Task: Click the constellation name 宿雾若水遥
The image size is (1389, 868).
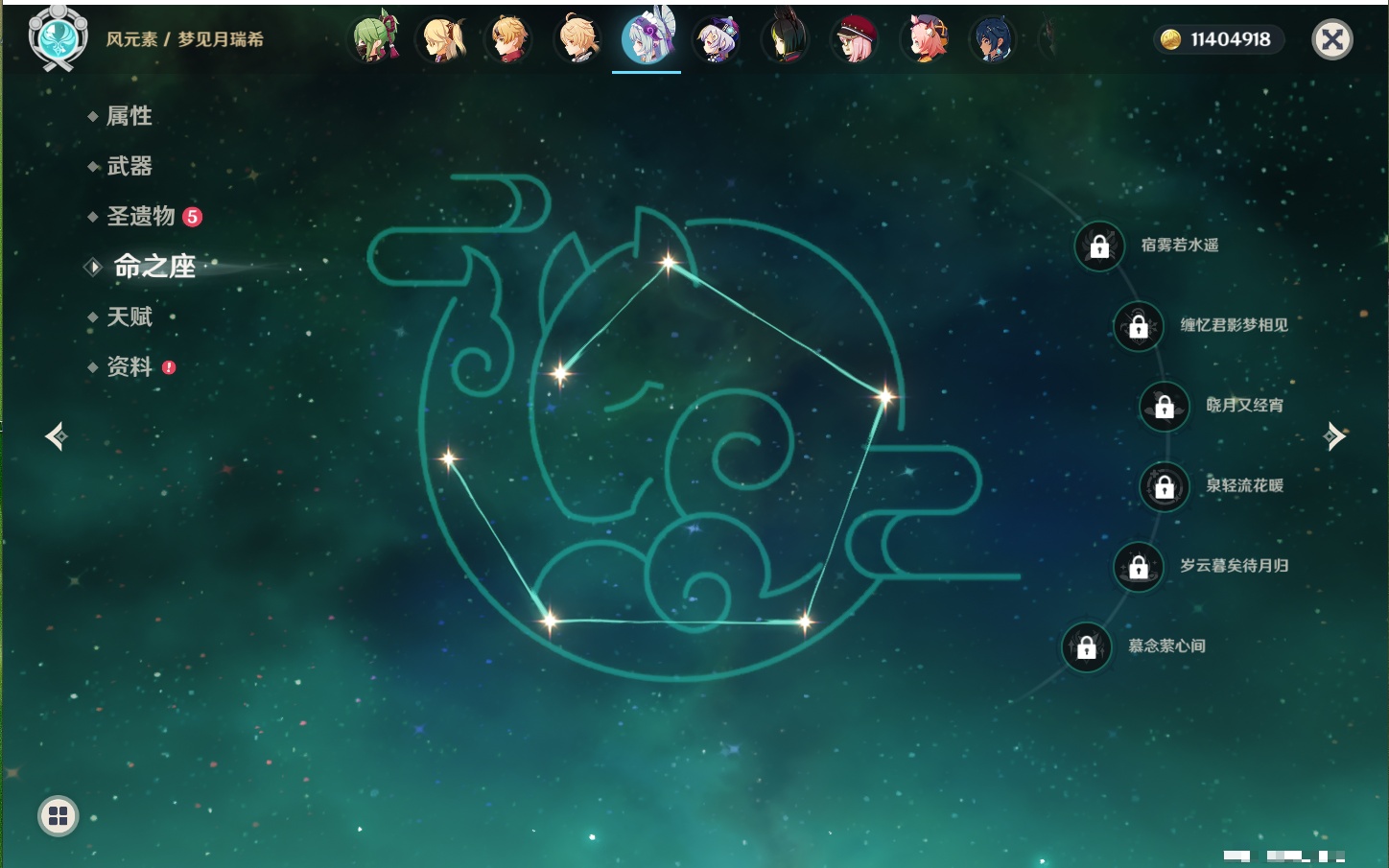Action: (1180, 246)
